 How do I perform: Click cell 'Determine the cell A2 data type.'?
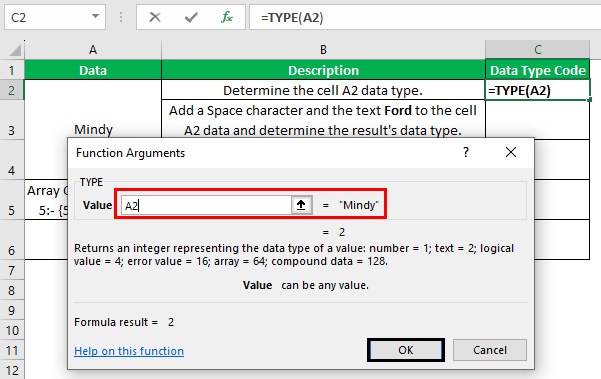[323, 90]
